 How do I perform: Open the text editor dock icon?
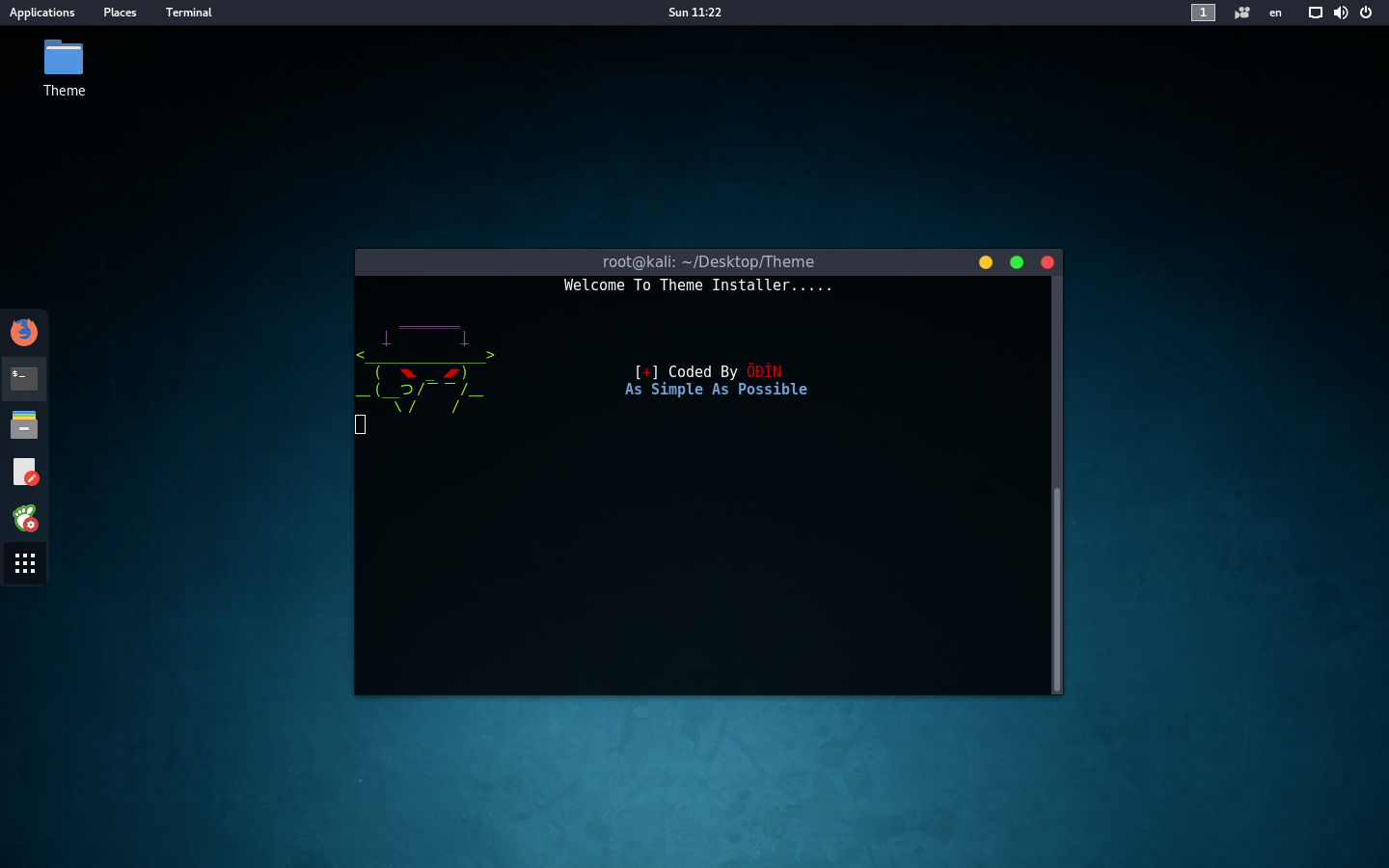click(25, 472)
